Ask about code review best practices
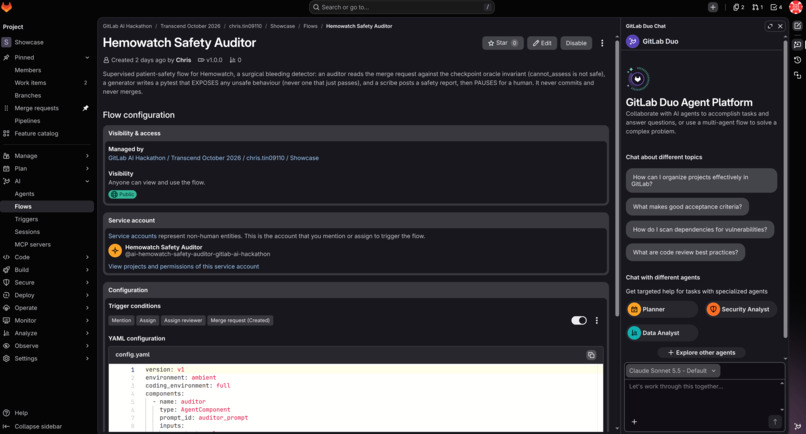 [x=685, y=252]
